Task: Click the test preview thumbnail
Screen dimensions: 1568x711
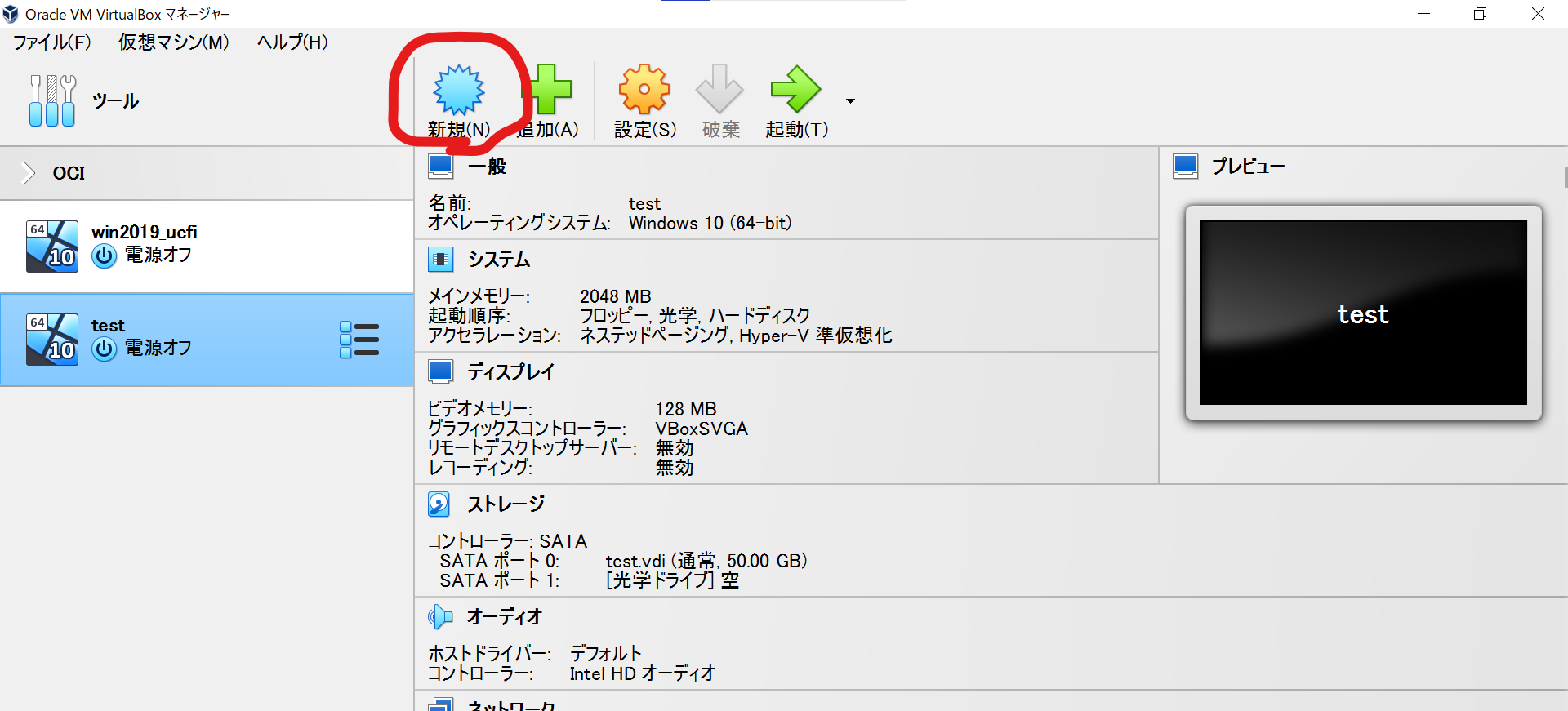Action: point(1364,313)
